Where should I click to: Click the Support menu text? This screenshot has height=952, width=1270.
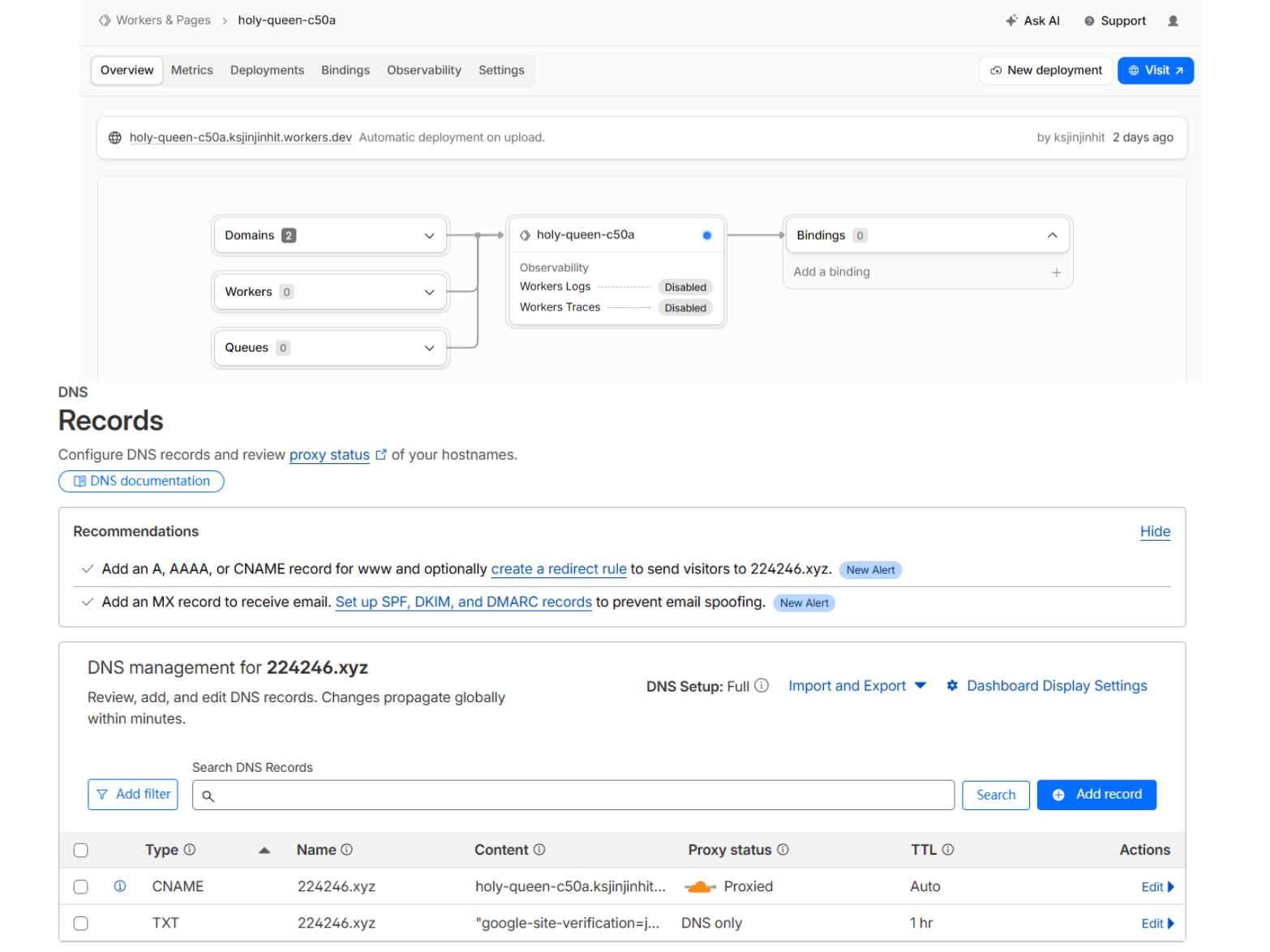point(1123,21)
